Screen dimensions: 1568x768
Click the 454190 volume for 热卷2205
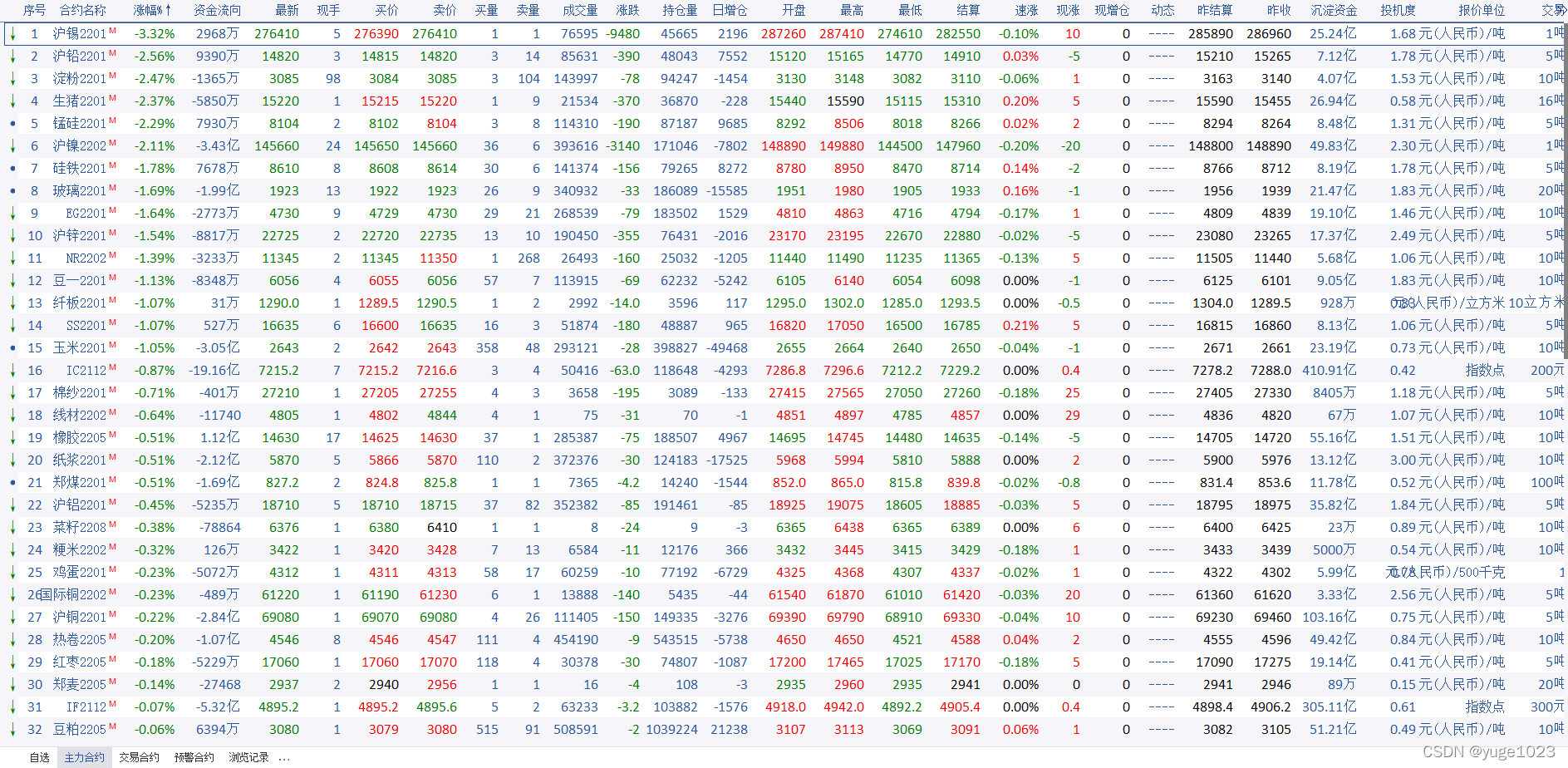(x=576, y=640)
